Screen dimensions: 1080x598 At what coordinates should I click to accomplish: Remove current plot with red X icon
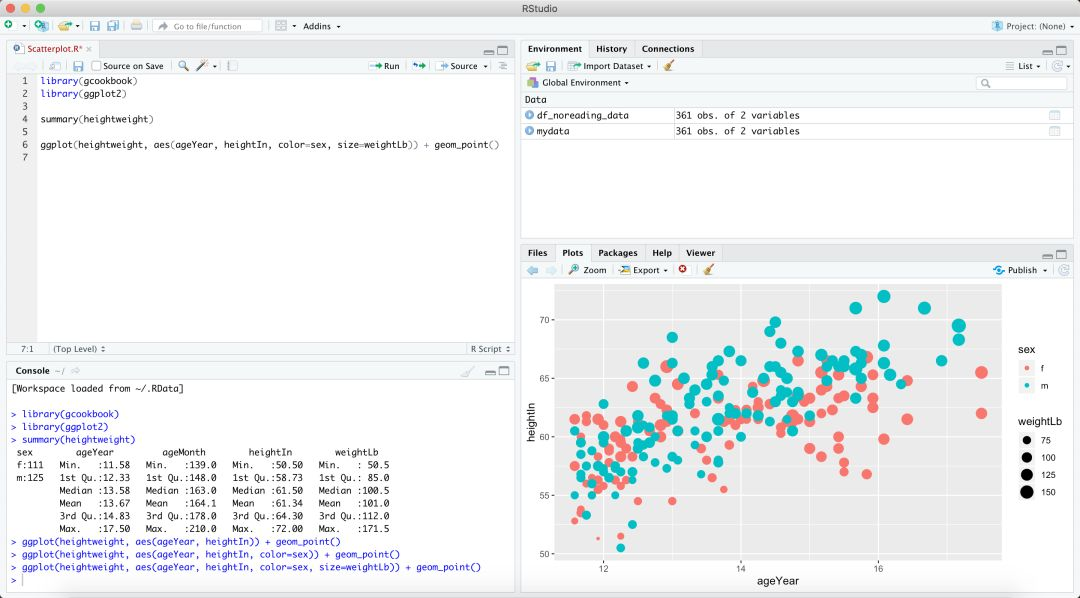(x=683, y=270)
